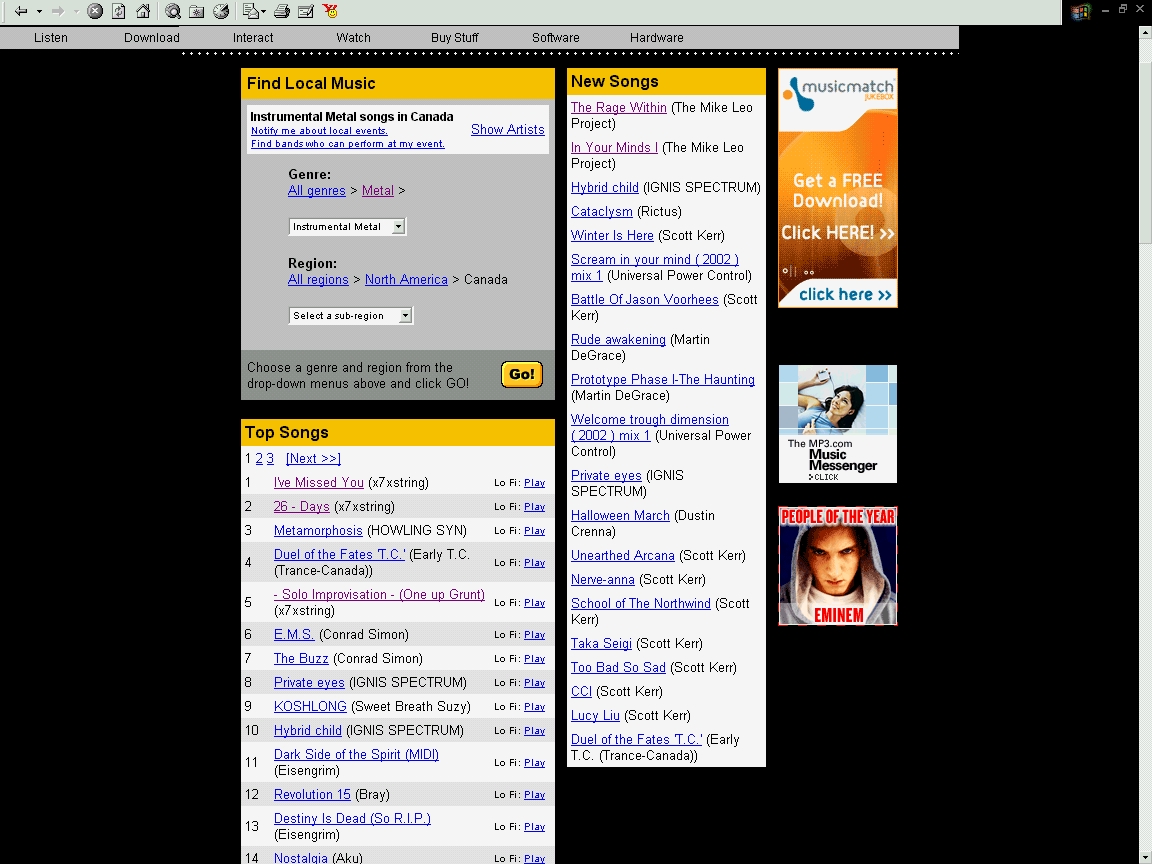Screen dimensions: 1152x864
Task: Play Lo Fi for I've Missed You
Action: [534, 483]
